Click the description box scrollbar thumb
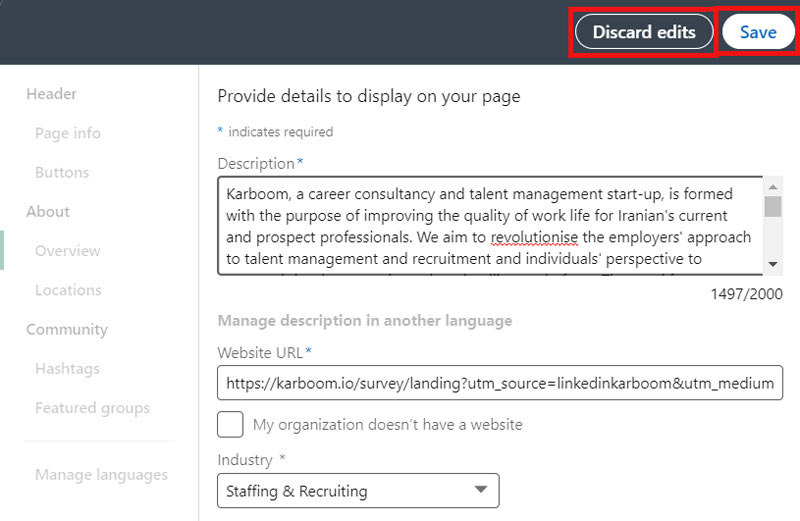Image resolution: width=800 pixels, height=521 pixels. tap(773, 207)
